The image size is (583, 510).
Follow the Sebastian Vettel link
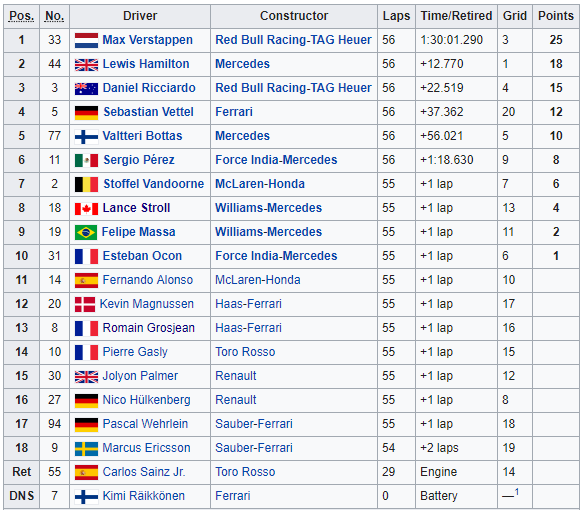coord(148,112)
